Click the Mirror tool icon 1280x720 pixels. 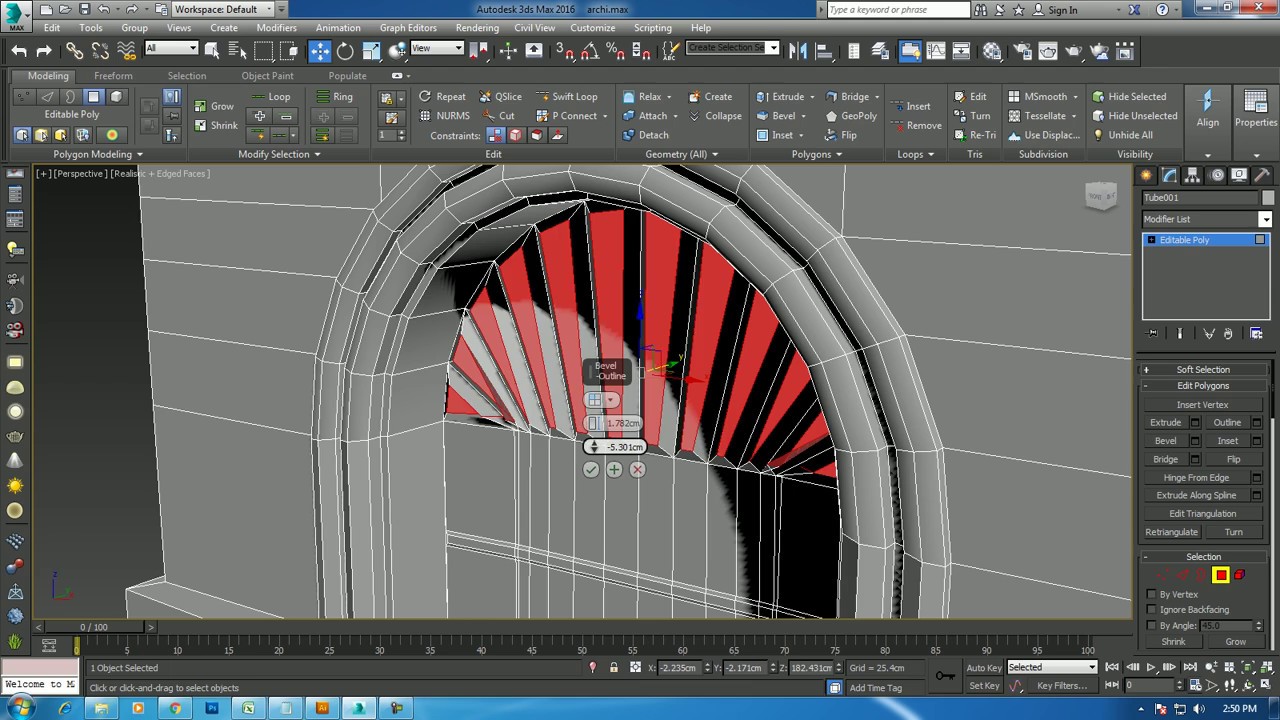pos(799,51)
